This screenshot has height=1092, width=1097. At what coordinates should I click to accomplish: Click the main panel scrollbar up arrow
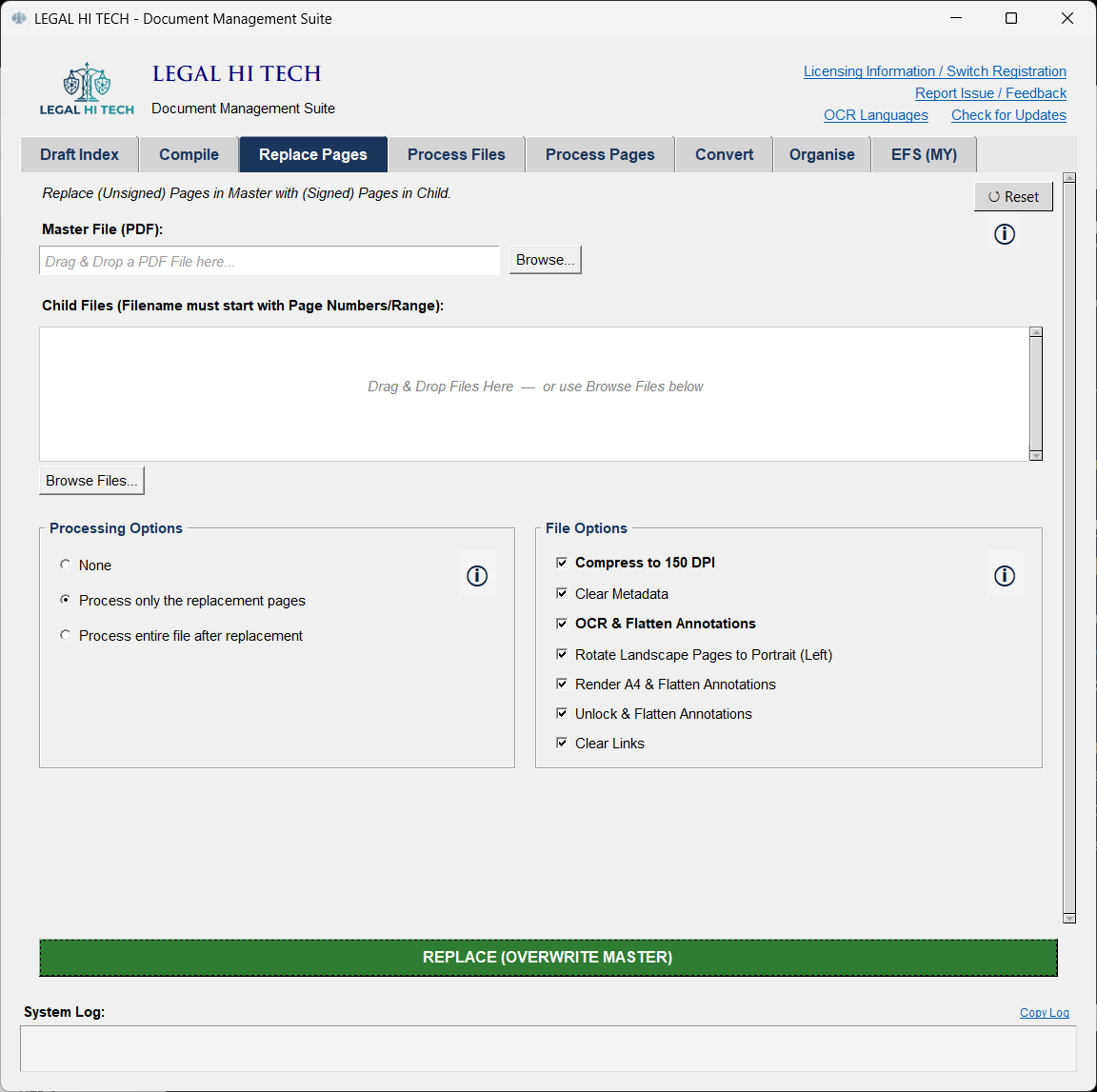[x=1069, y=178]
